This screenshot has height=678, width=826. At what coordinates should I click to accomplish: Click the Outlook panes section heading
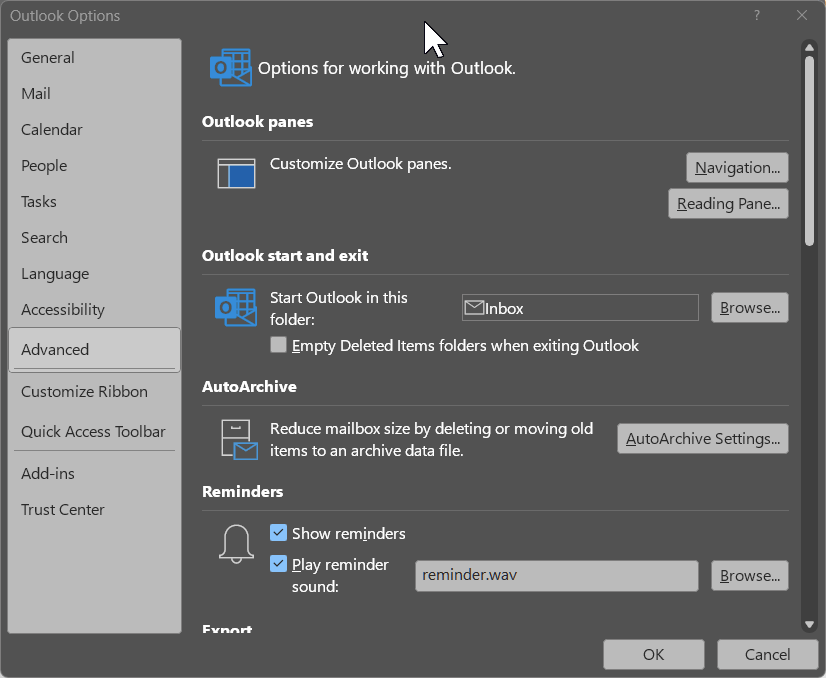pyautogui.click(x=257, y=122)
